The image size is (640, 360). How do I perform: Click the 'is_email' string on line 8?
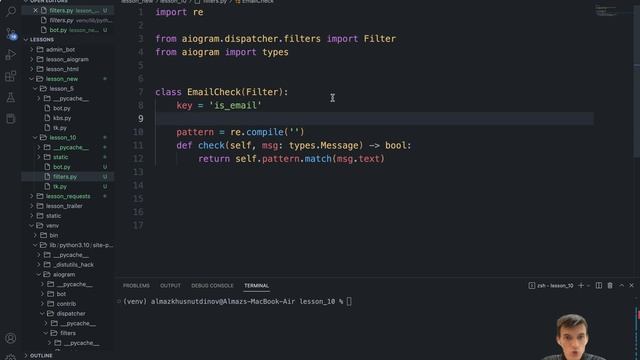(x=235, y=105)
